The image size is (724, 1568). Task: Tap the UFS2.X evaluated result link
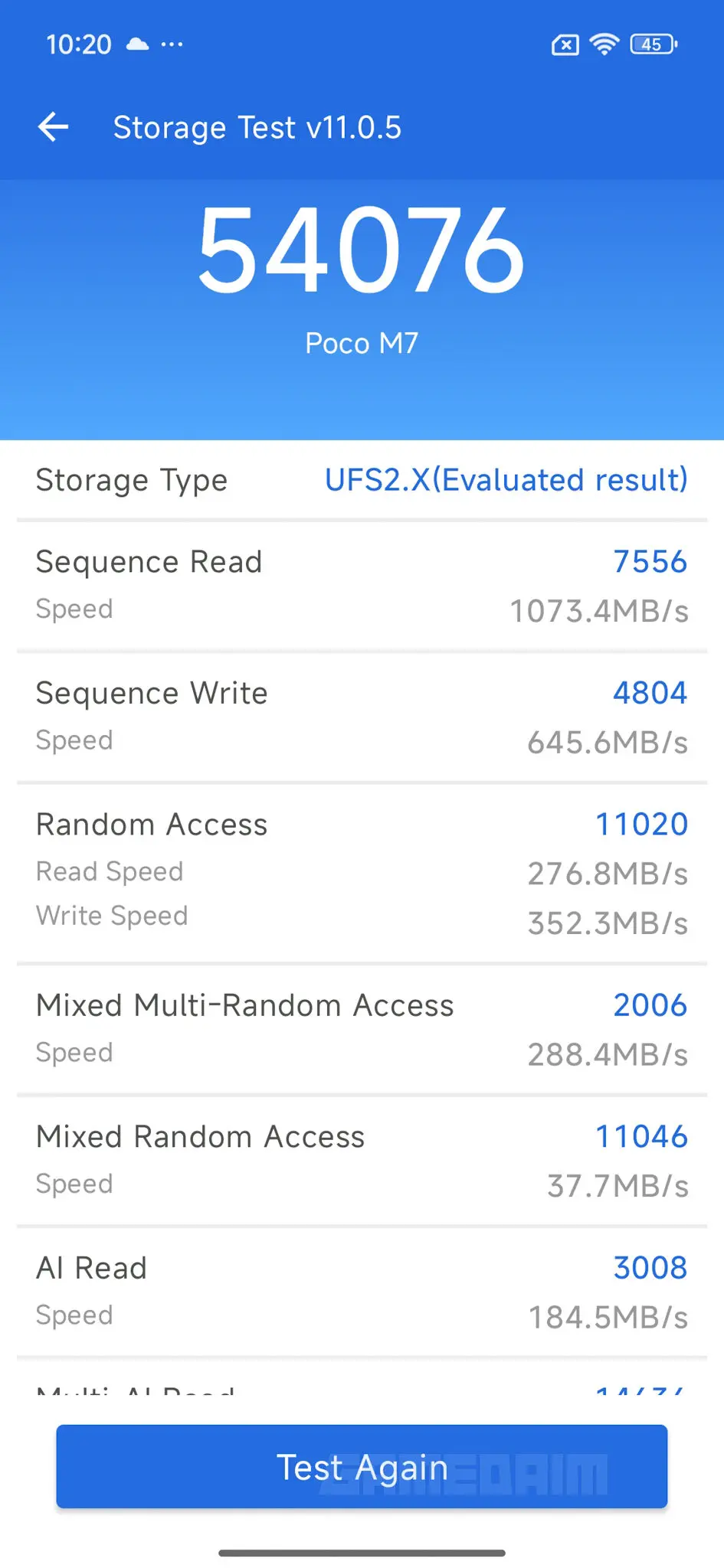point(506,480)
